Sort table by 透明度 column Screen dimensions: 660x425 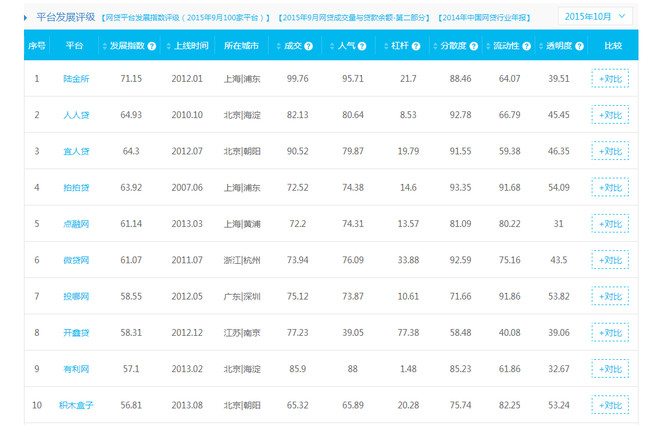(x=541, y=46)
